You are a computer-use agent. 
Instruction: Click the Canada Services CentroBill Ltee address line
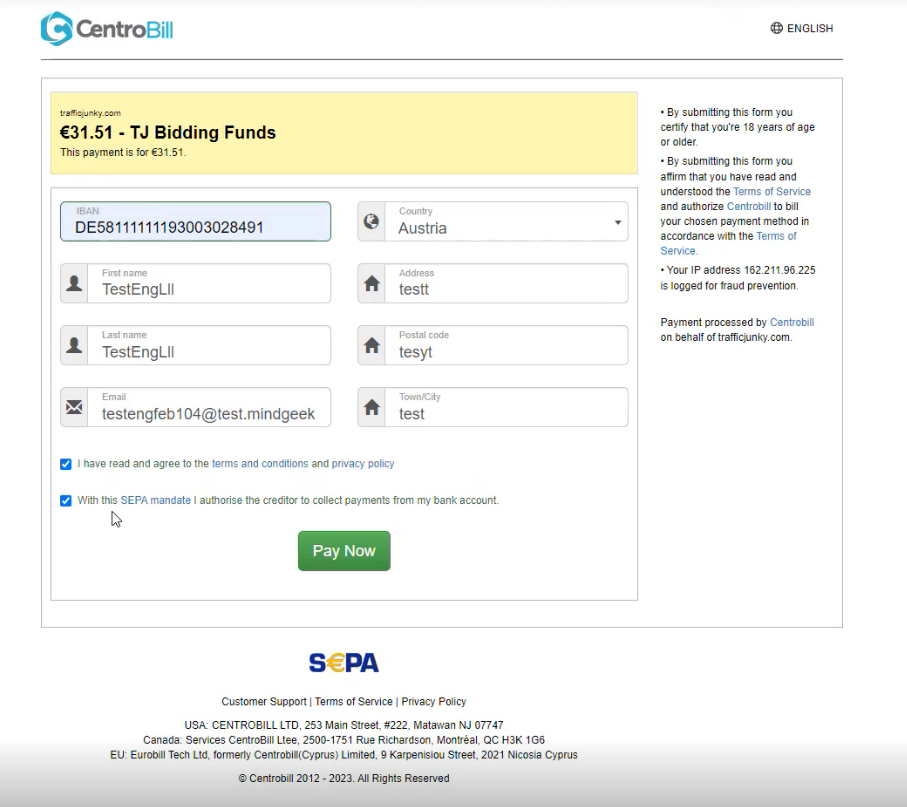[344, 740]
